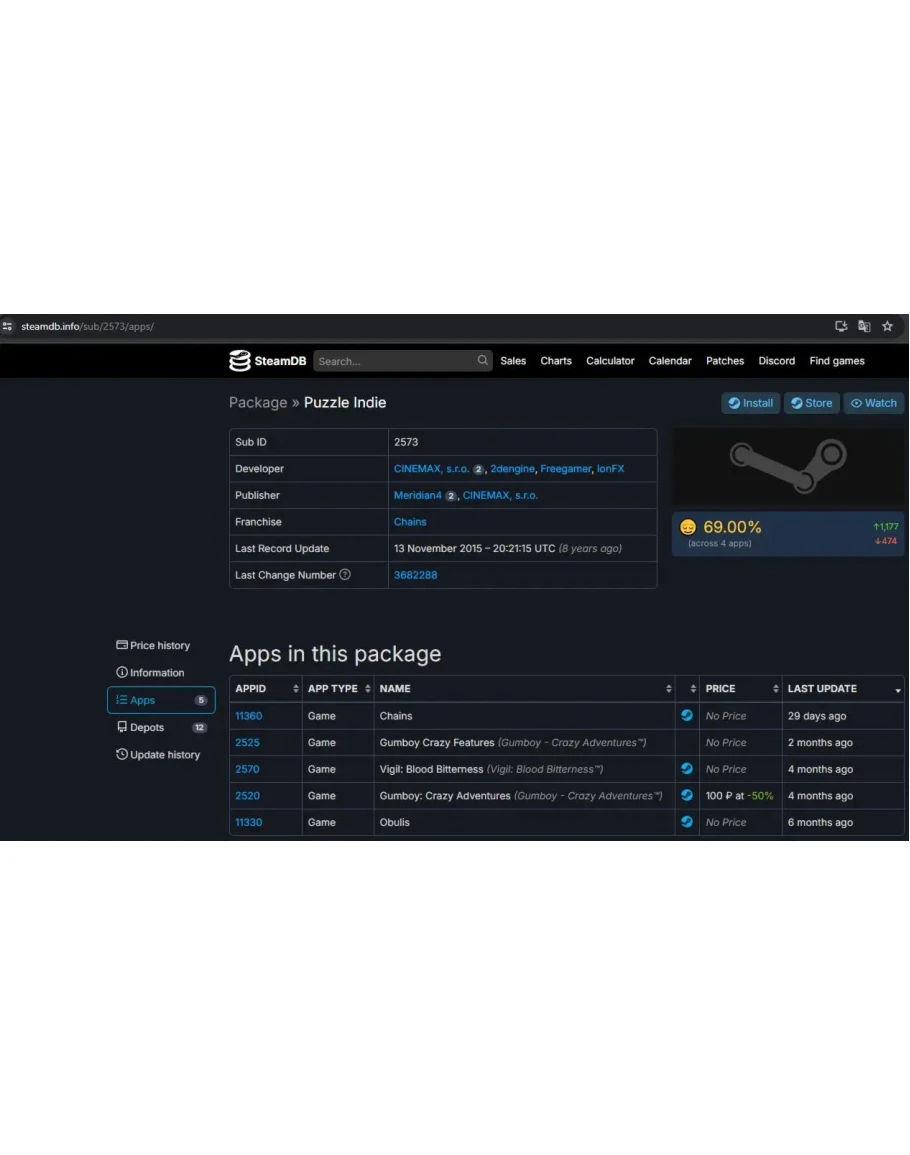Click the Package breadcrumb link
Screen dimensions: 910x1155
(x=258, y=402)
